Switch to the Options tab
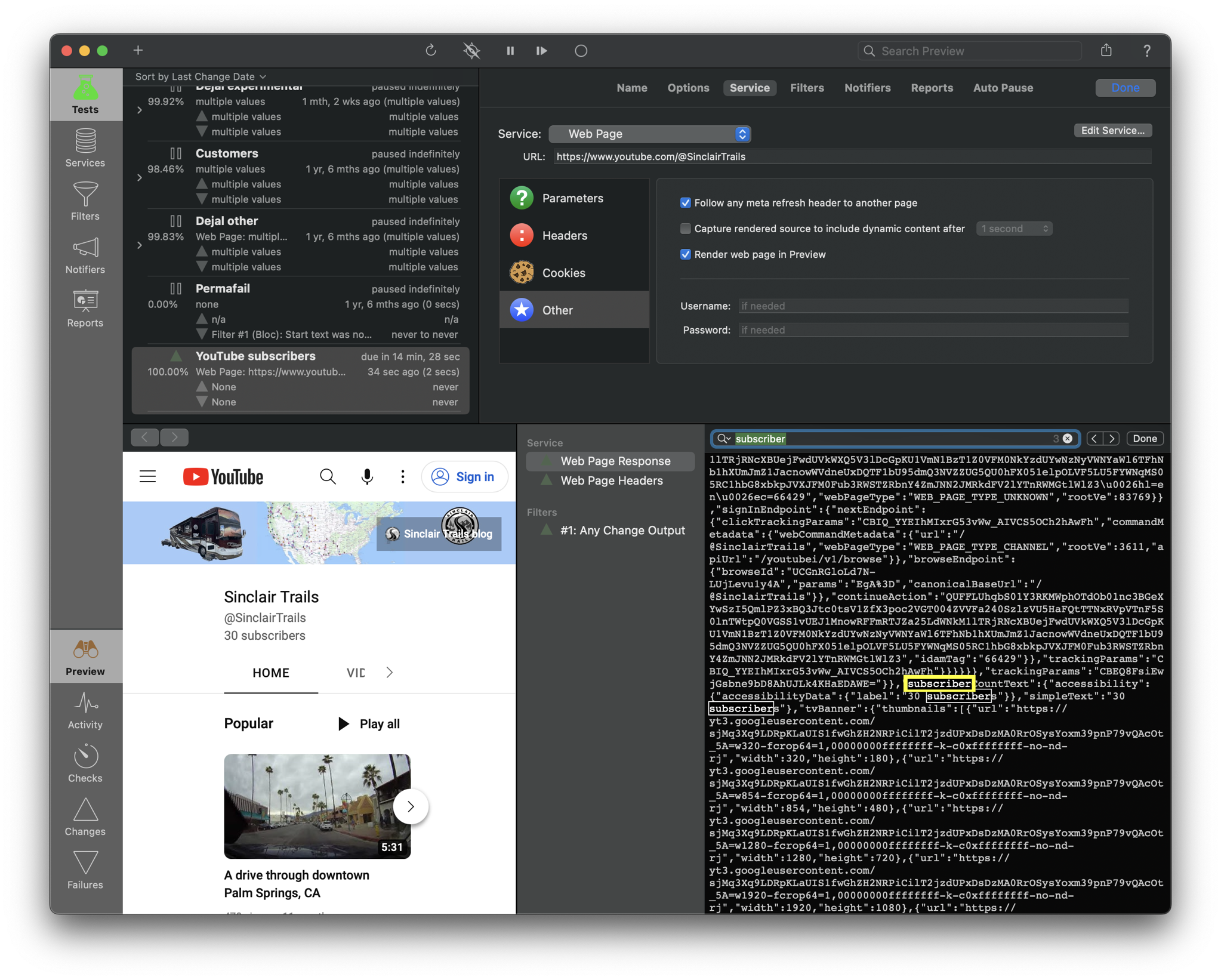Image resolution: width=1221 pixels, height=980 pixels. (688, 88)
